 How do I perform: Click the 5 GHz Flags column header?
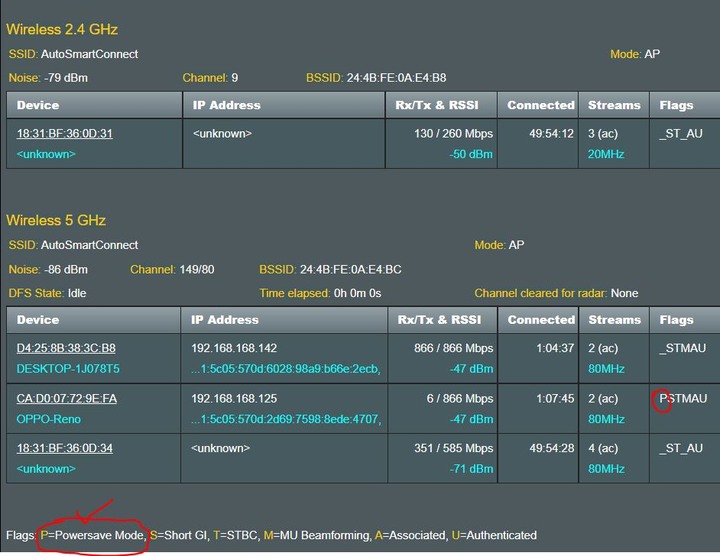[x=685, y=320]
